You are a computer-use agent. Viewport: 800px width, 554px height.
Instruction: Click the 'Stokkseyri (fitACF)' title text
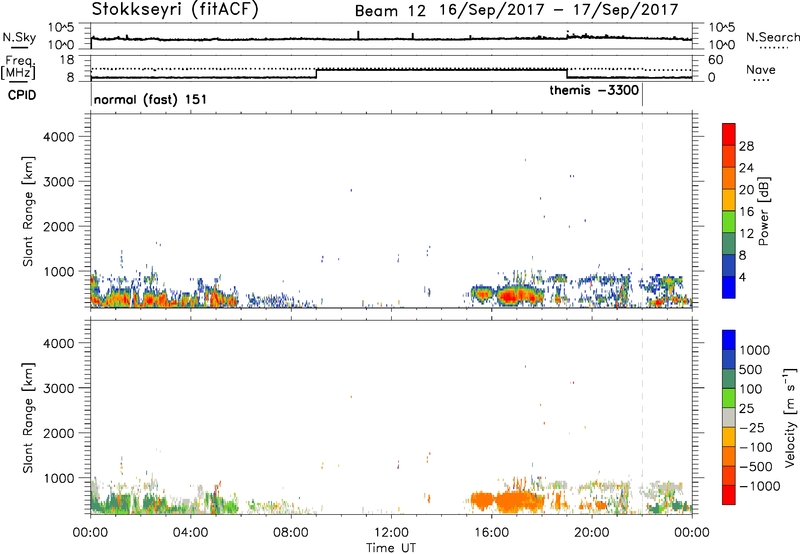pos(175,10)
